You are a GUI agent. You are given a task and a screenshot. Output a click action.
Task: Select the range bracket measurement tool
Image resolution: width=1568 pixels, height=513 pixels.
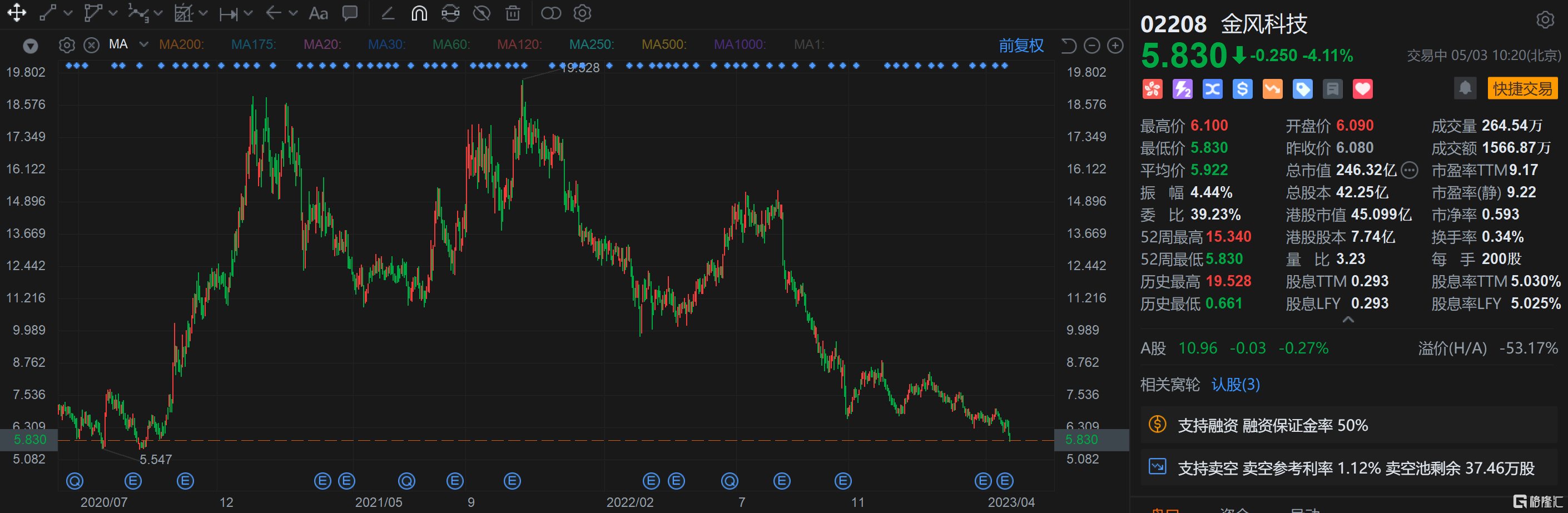click(229, 13)
